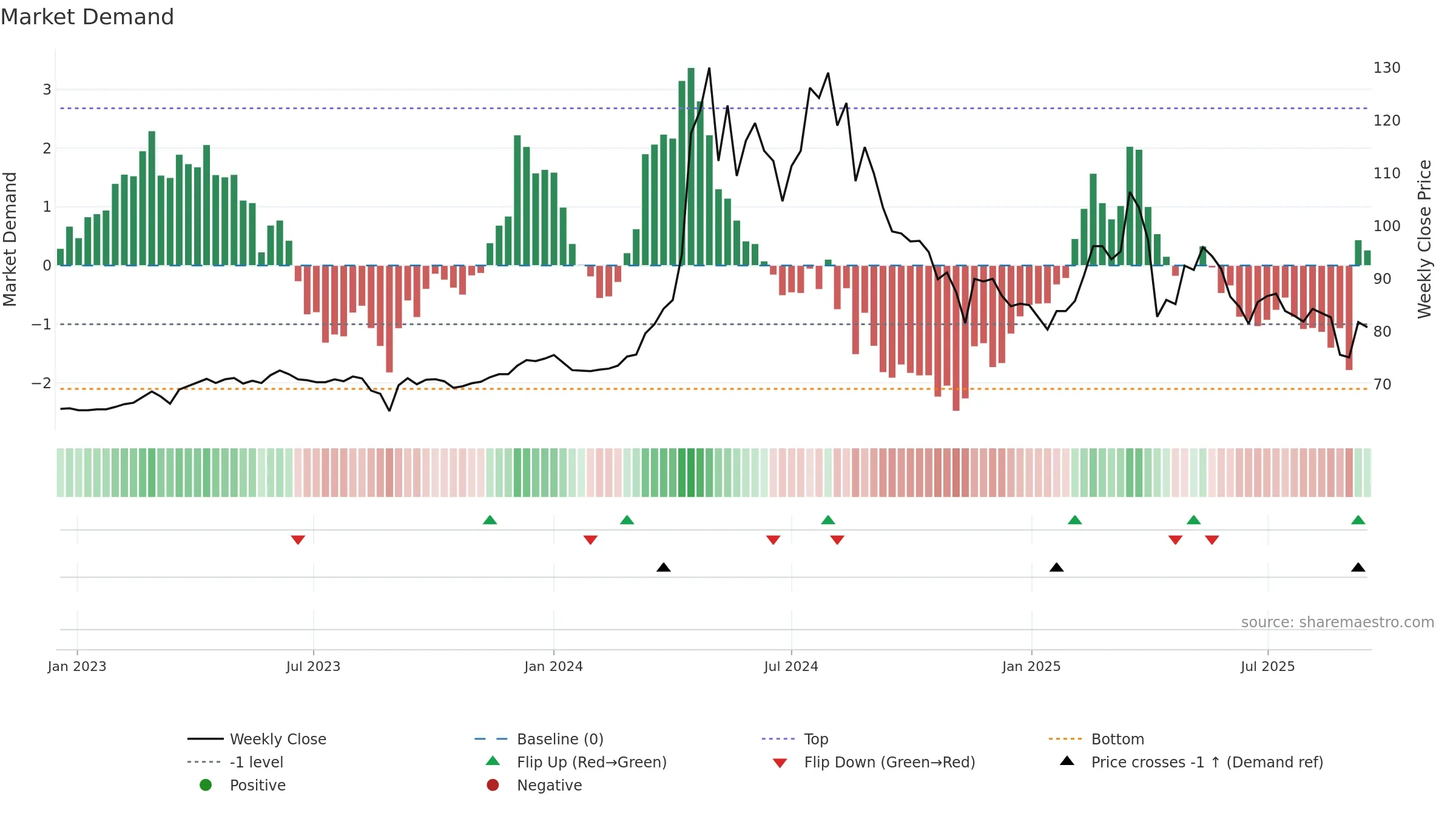Click the Market Demand y-axis title

tap(10, 239)
